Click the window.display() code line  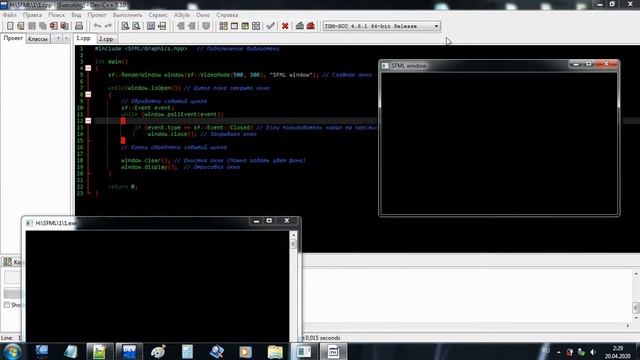180,167
